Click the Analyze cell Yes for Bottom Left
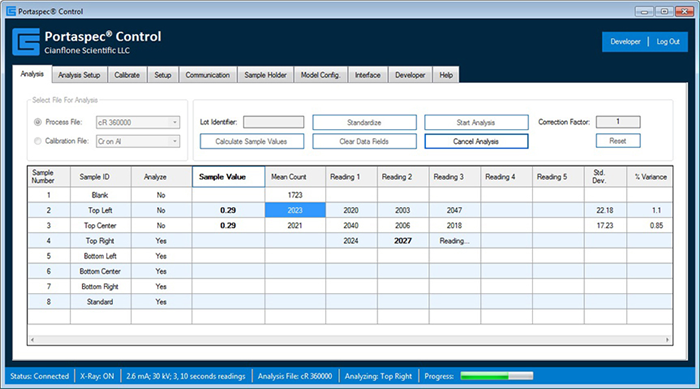 pos(161,256)
